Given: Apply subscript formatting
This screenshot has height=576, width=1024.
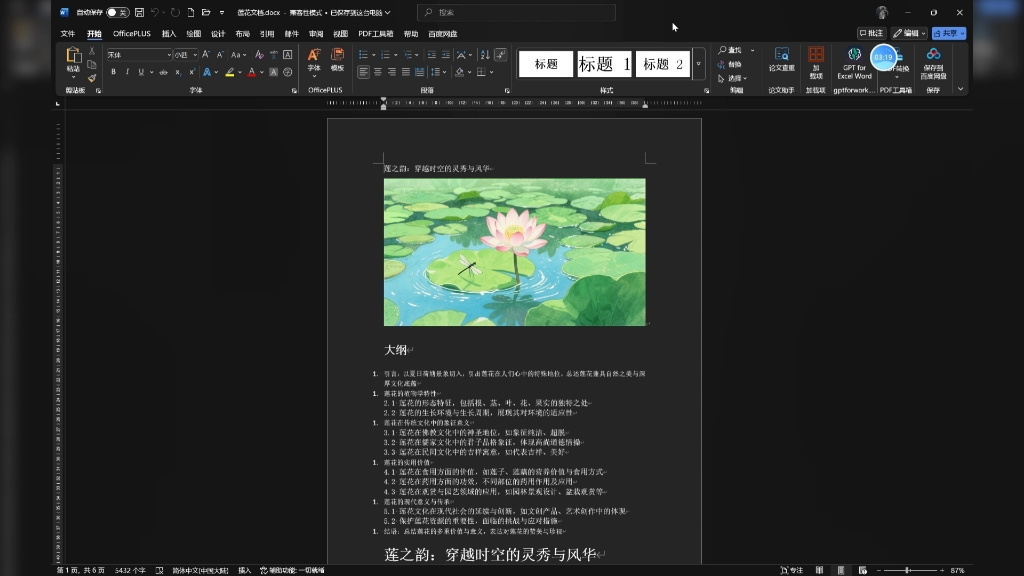Looking at the screenshot, I should click(x=178, y=72).
